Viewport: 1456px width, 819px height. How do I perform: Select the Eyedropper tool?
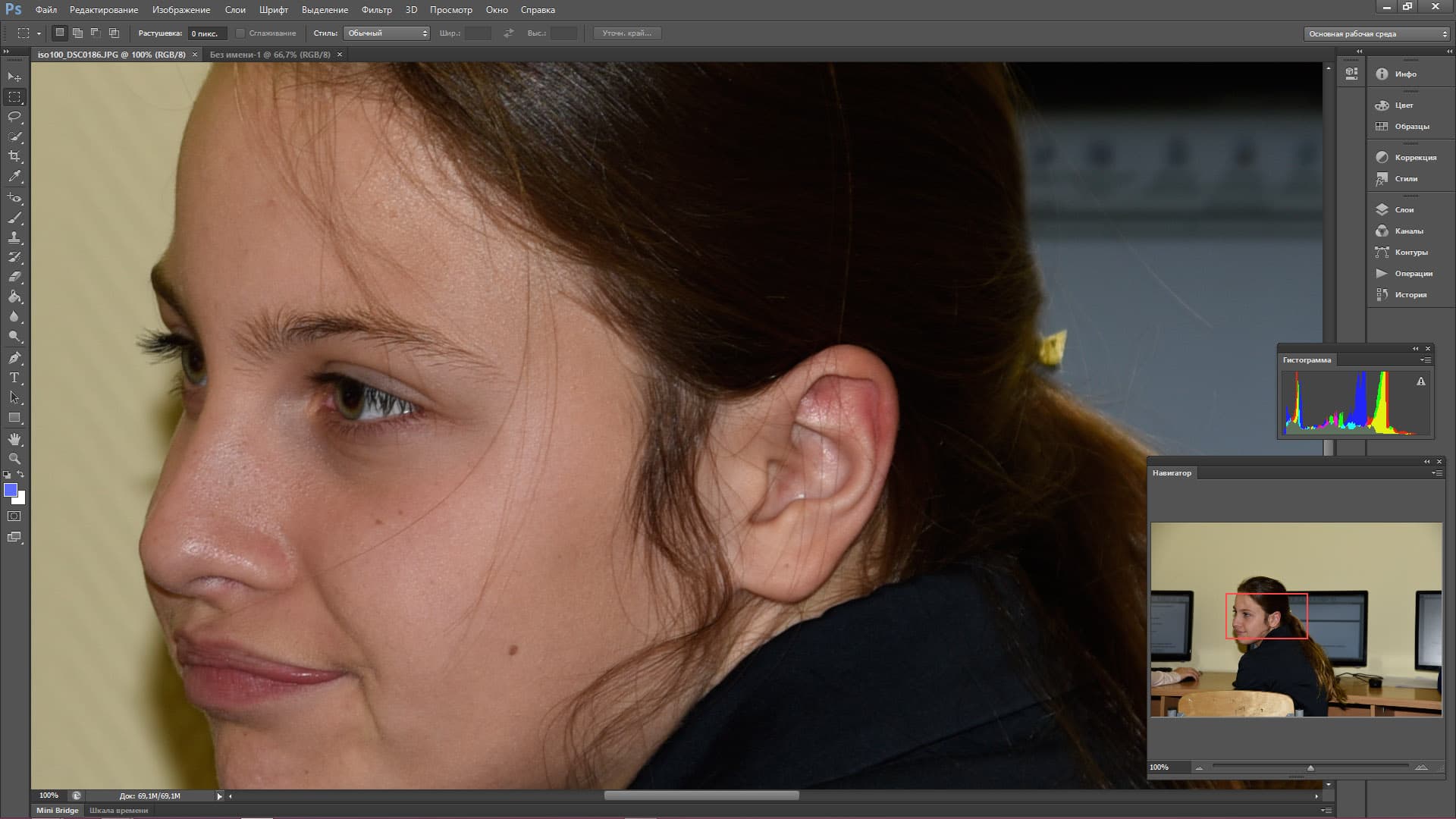pyautogui.click(x=14, y=176)
